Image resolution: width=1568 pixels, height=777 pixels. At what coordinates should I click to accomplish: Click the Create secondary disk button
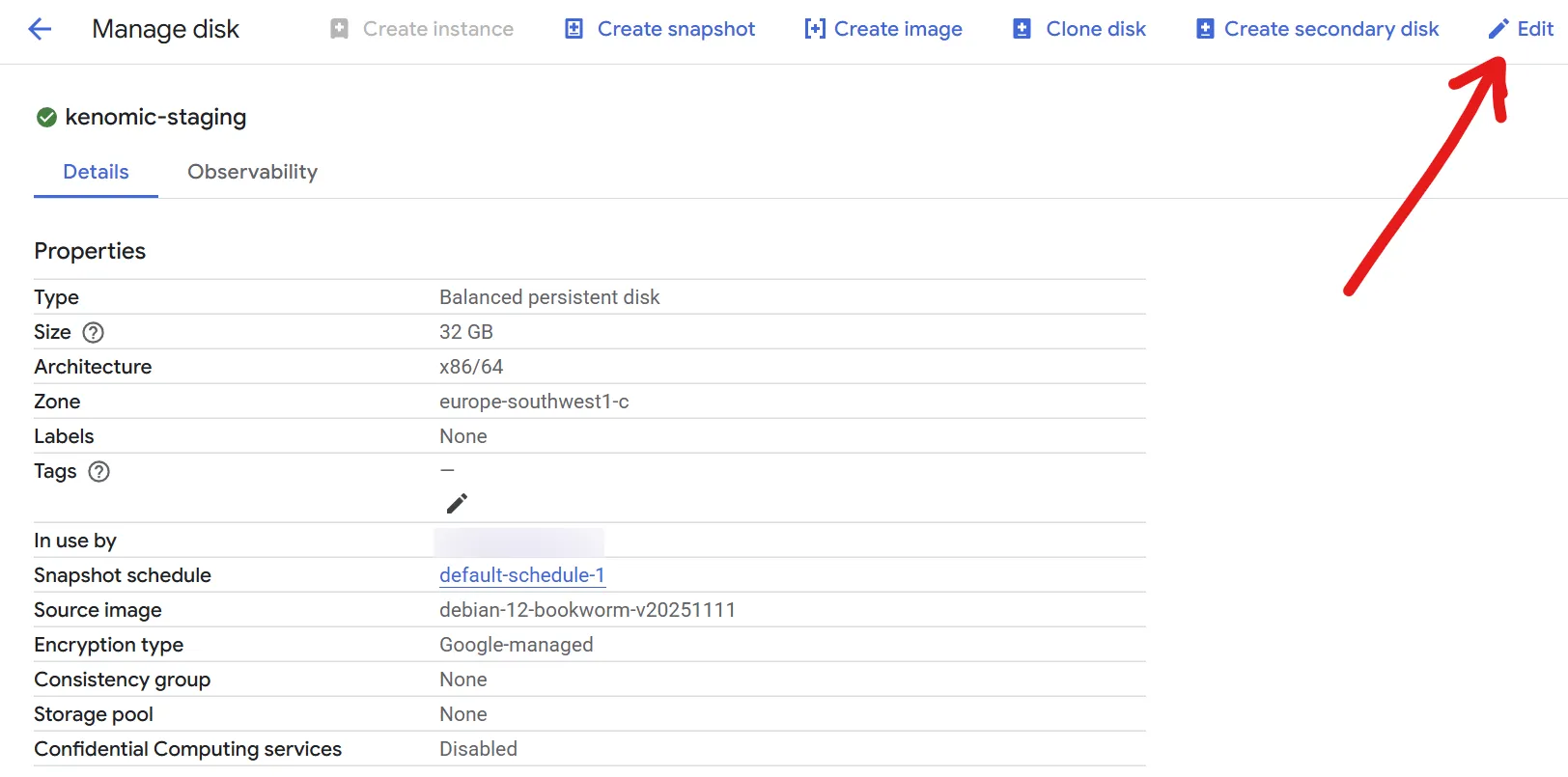pyautogui.click(x=1318, y=29)
